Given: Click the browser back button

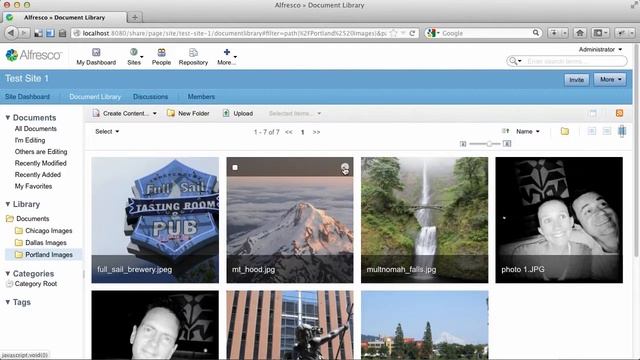Looking at the screenshot, I should click(11, 33).
